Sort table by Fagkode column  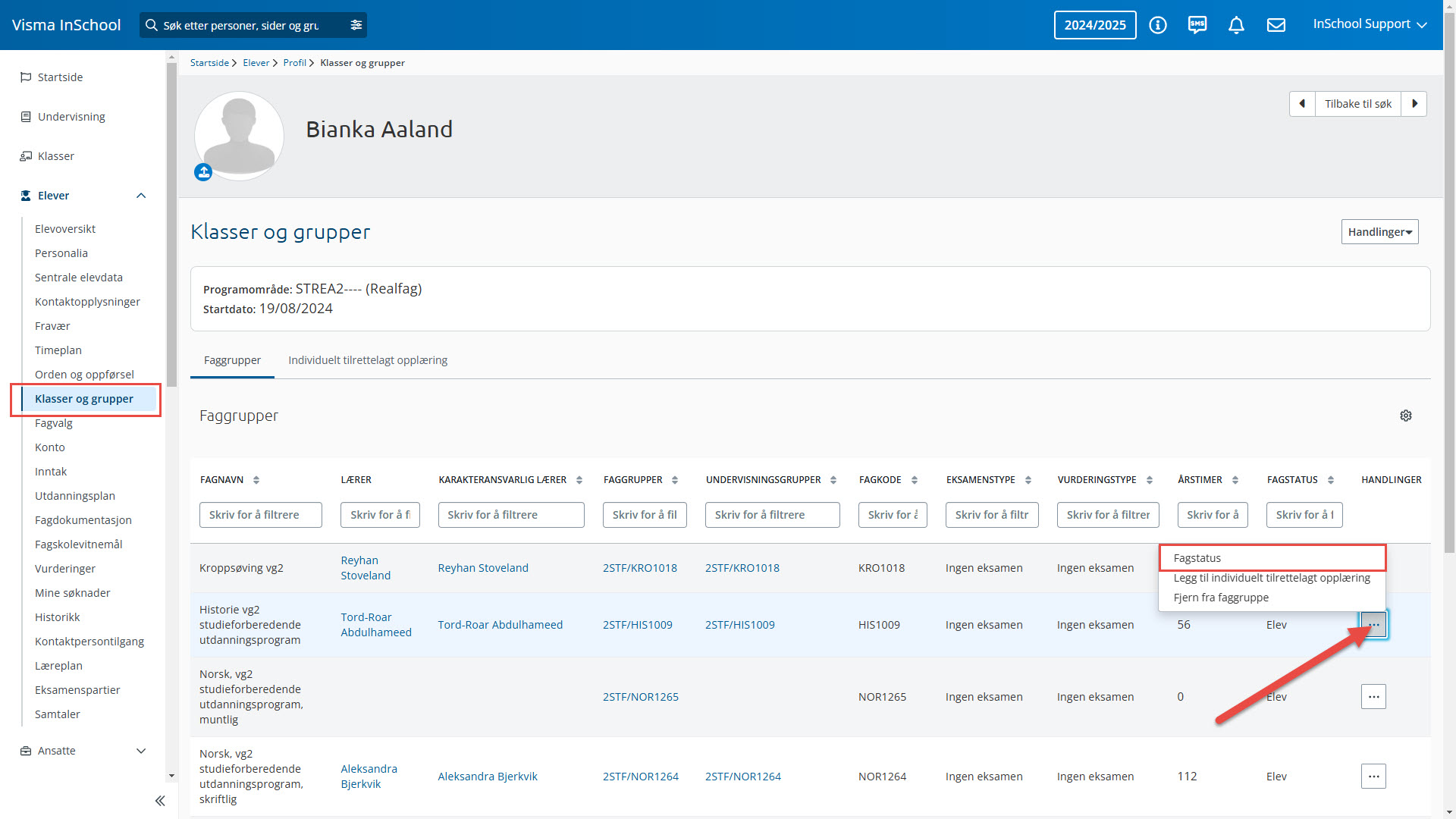pyautogui.click(x=914, y=480)
